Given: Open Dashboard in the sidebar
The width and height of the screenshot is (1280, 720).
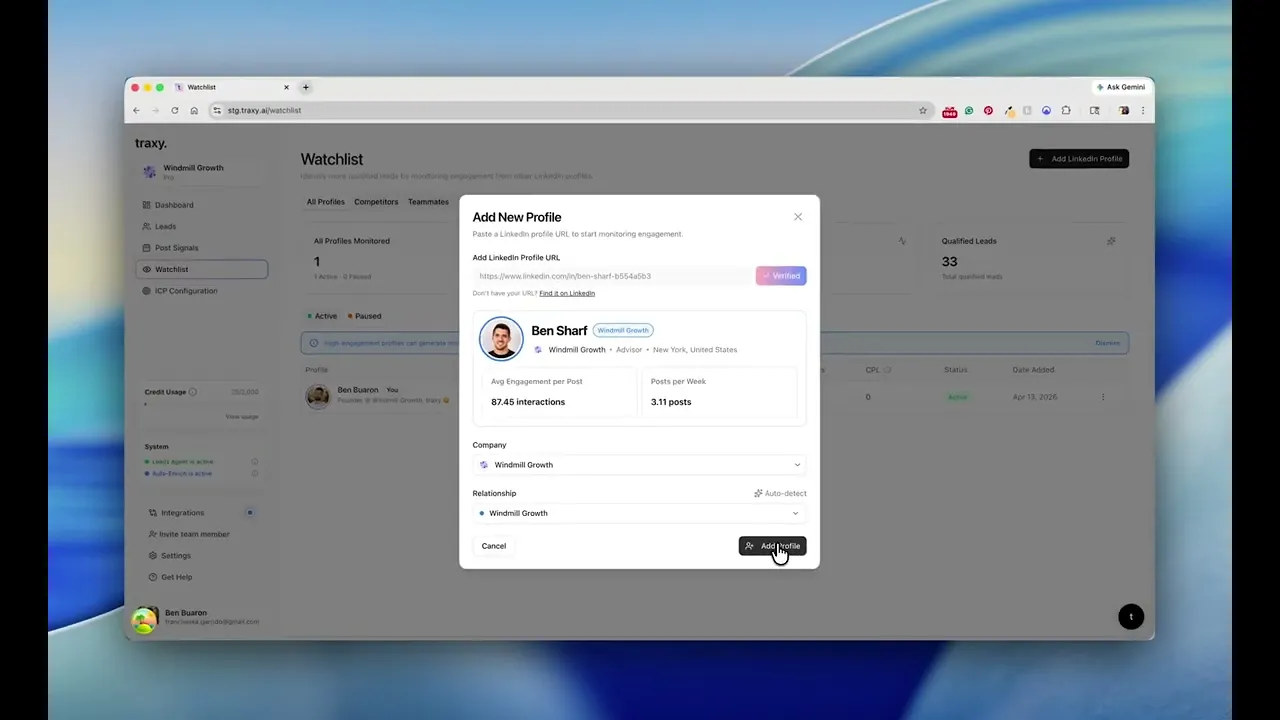Looking at the screenshot, I should (202, 205).
